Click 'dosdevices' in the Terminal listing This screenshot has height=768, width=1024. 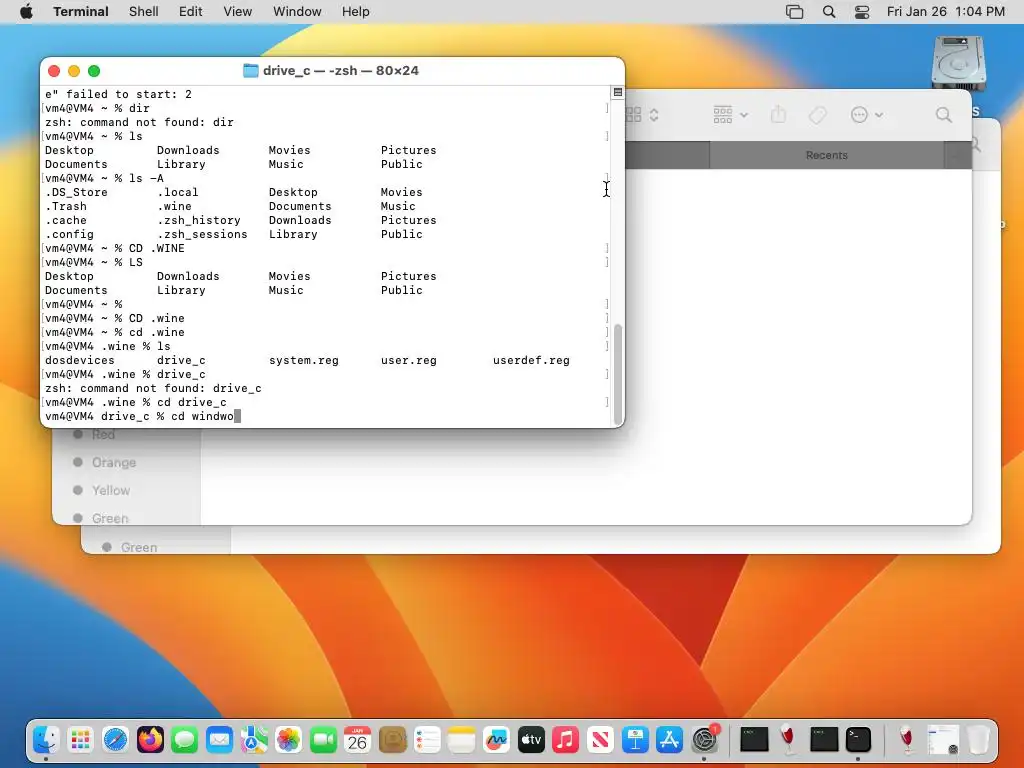pos(80,360)
